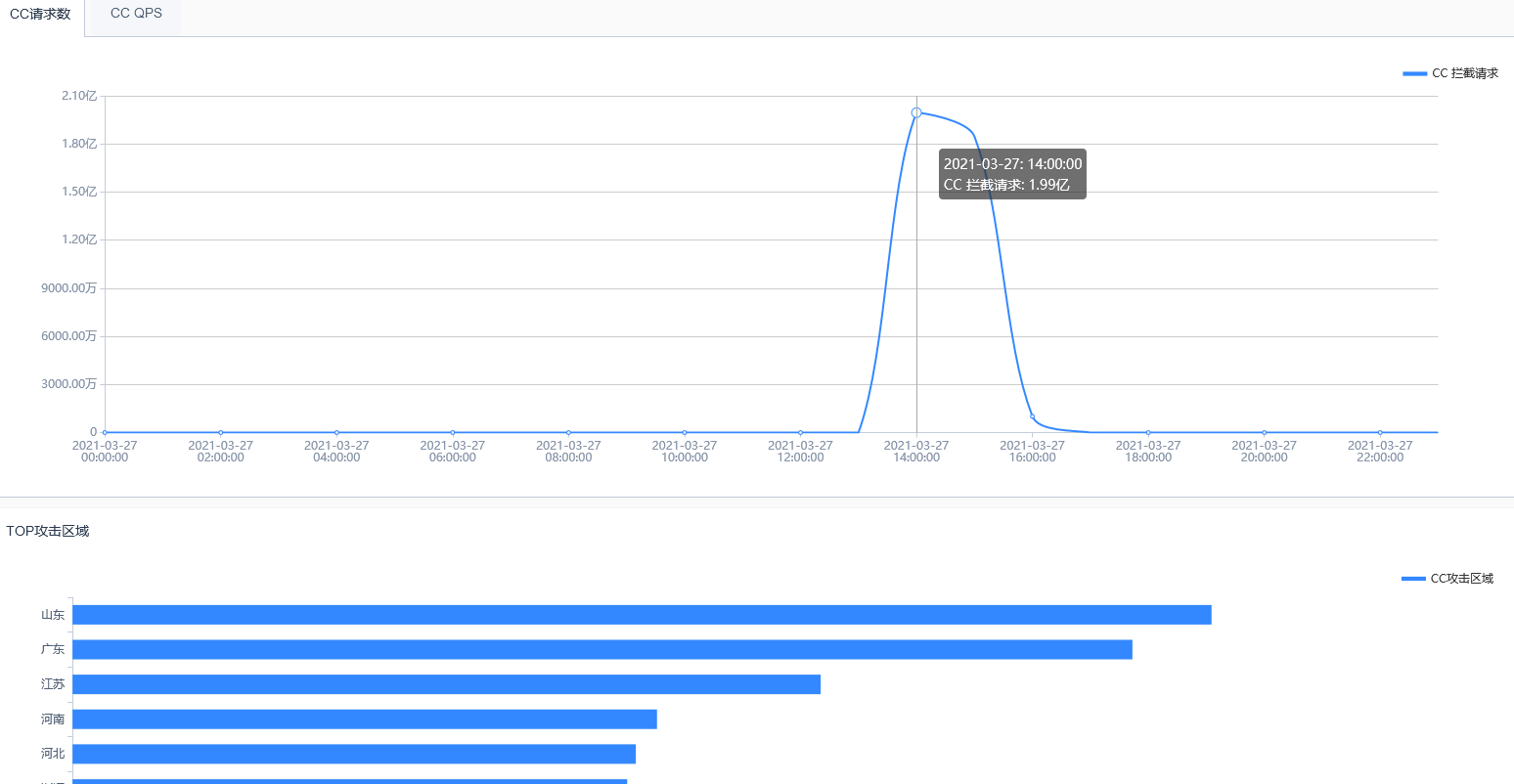Select the highlighted peak point at 14:00
This screenshot has width=1514, height=784.
coord(916,112)
